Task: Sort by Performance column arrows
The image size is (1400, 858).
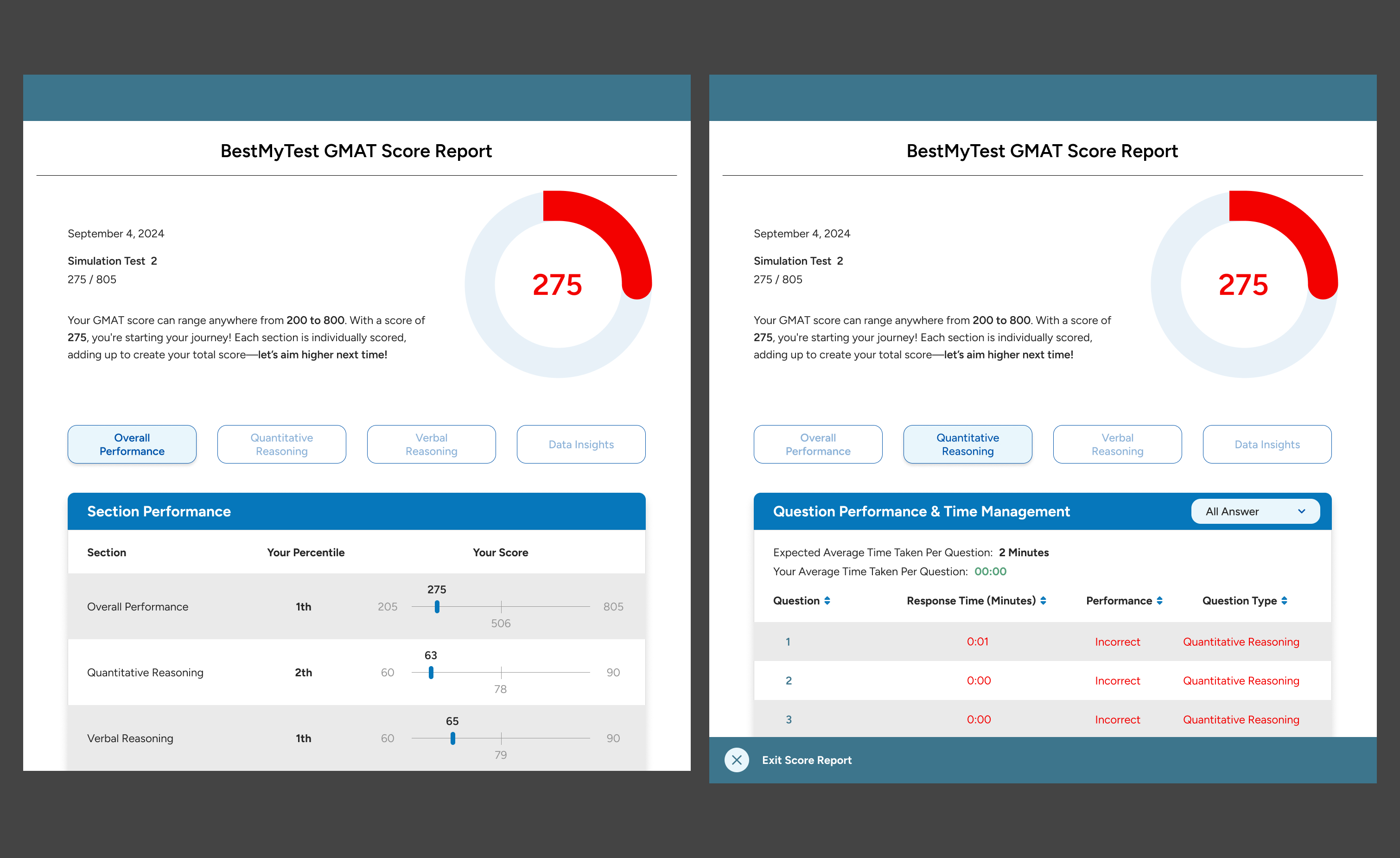Action: point(1160,601)
